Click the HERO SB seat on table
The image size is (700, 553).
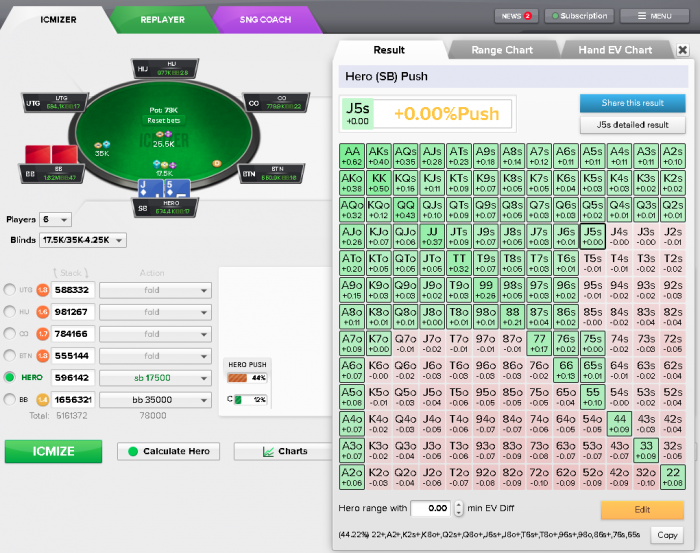pyautogui.click(x=165, y=208)
